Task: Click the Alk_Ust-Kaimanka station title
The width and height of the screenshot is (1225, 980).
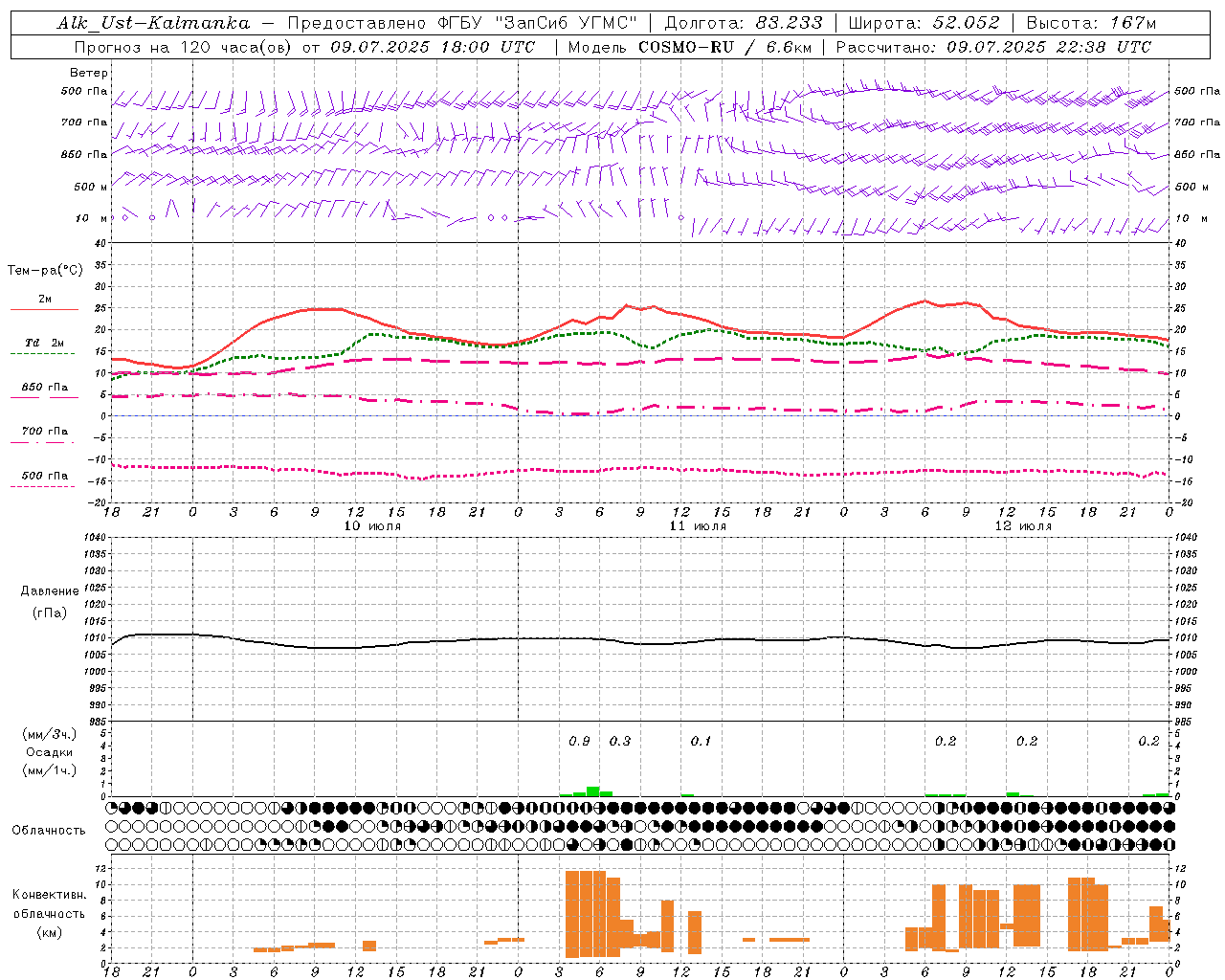Action: click(153, 23)
